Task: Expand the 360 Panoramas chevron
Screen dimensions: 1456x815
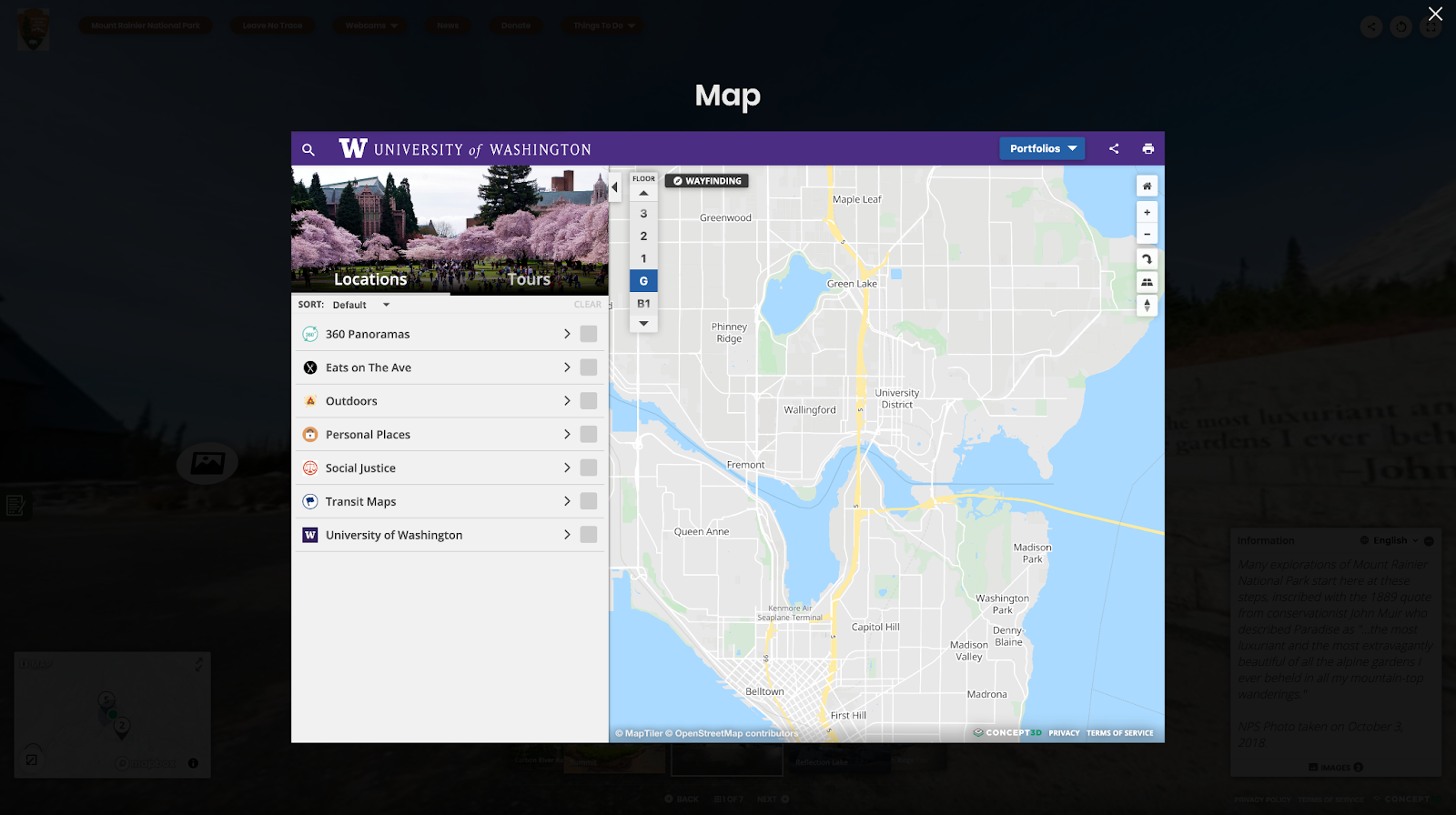Action: [x=567, y=334]
